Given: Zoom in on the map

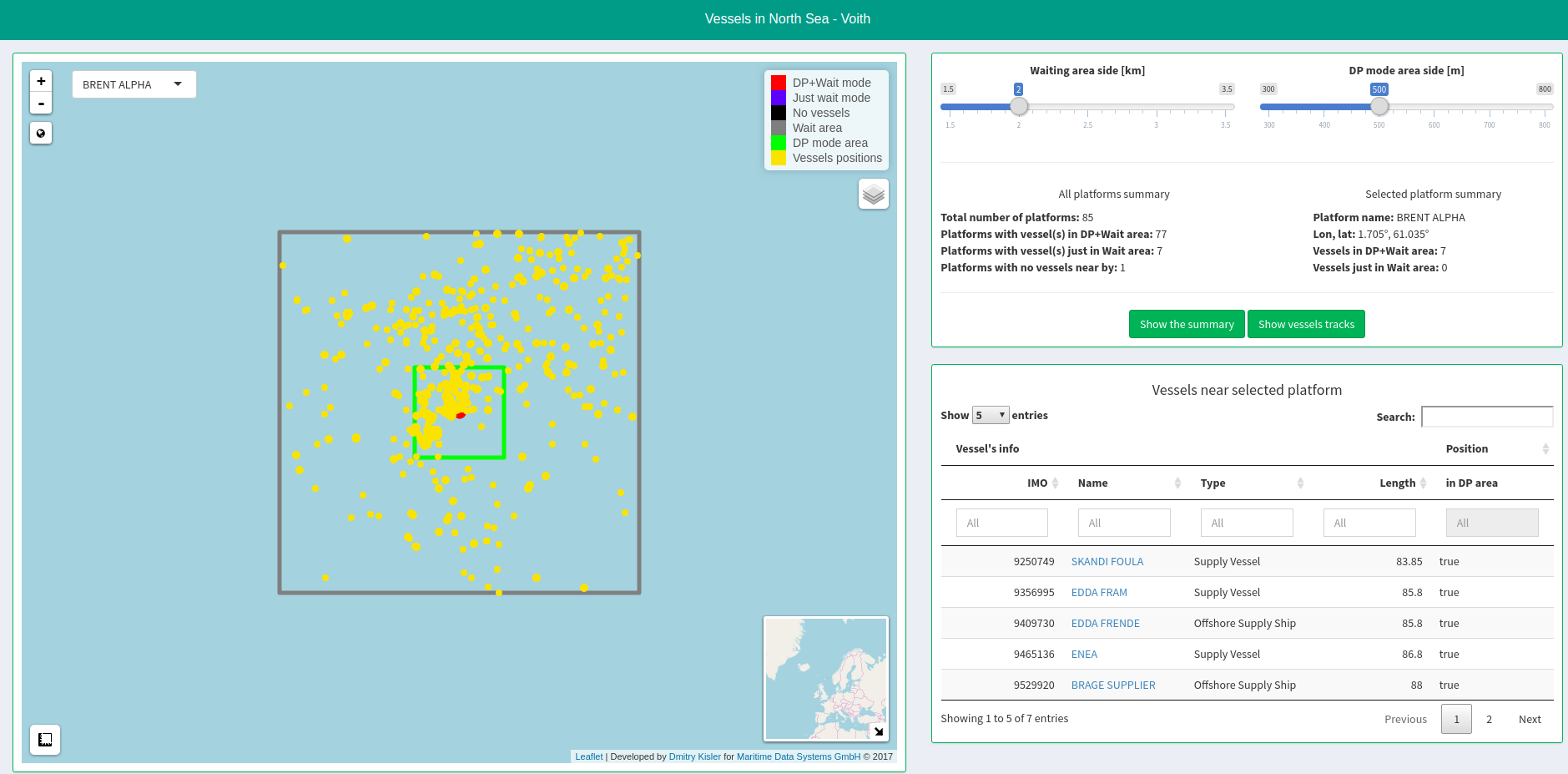Looking at the screenshot, I should (x=41, y=81).
